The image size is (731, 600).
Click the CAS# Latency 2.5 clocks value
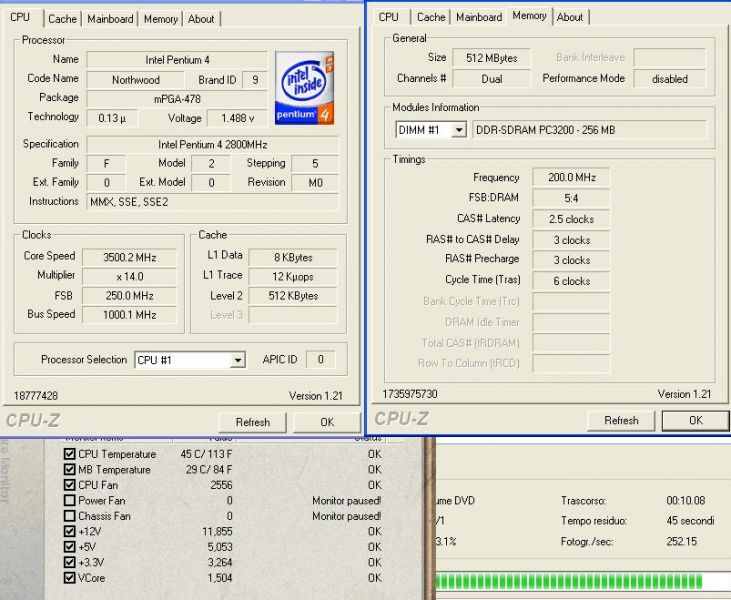tap(571, 219)
